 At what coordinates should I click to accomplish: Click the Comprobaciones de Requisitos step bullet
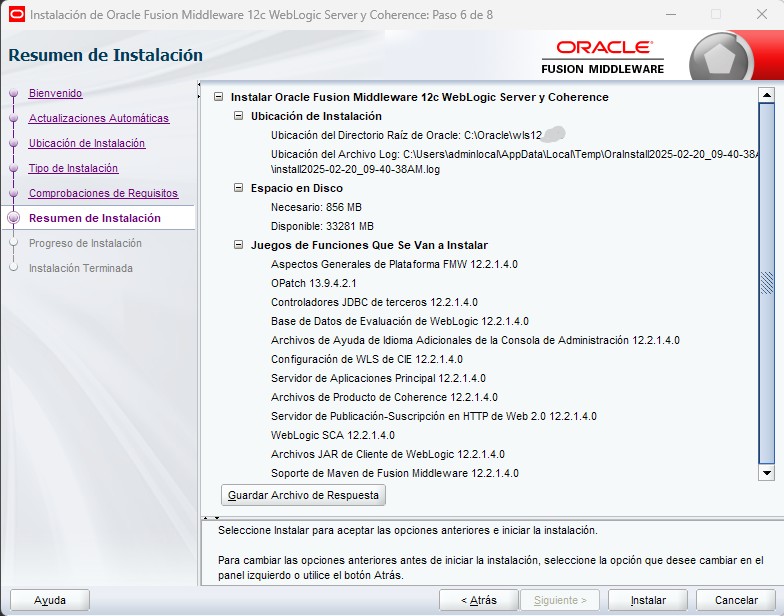point(14,193)
